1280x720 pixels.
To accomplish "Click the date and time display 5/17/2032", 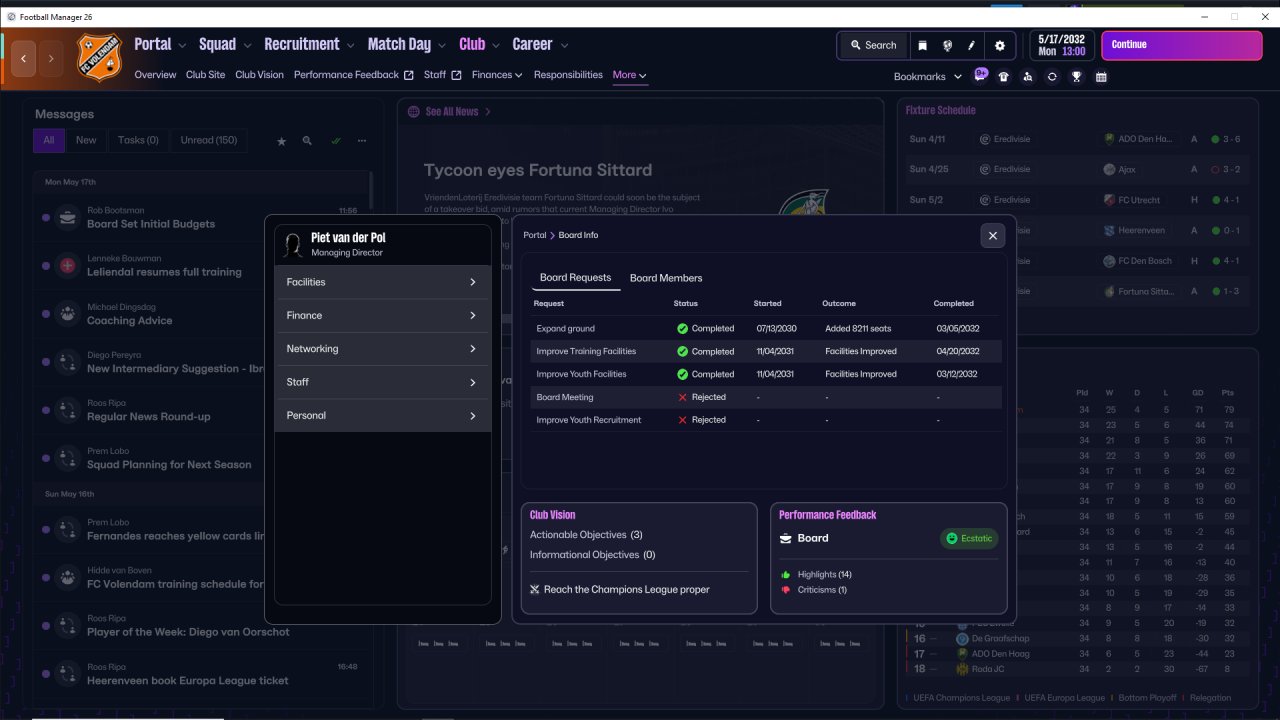I will (1060, 45).
